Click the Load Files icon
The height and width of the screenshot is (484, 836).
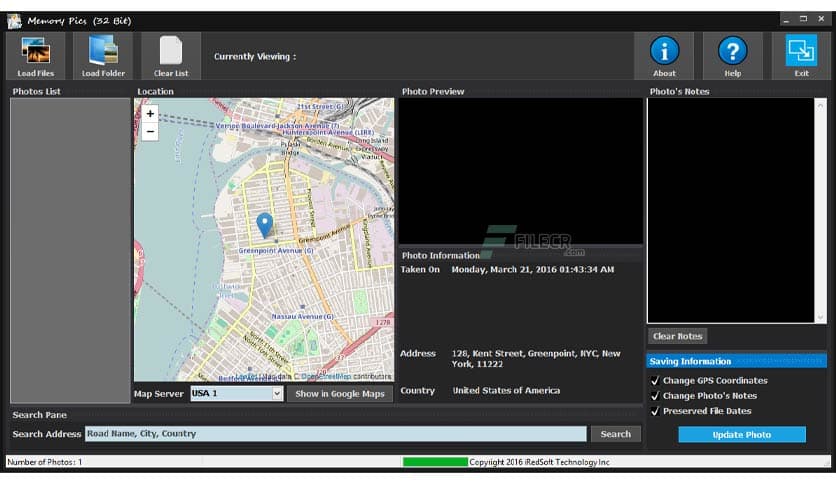36,56
